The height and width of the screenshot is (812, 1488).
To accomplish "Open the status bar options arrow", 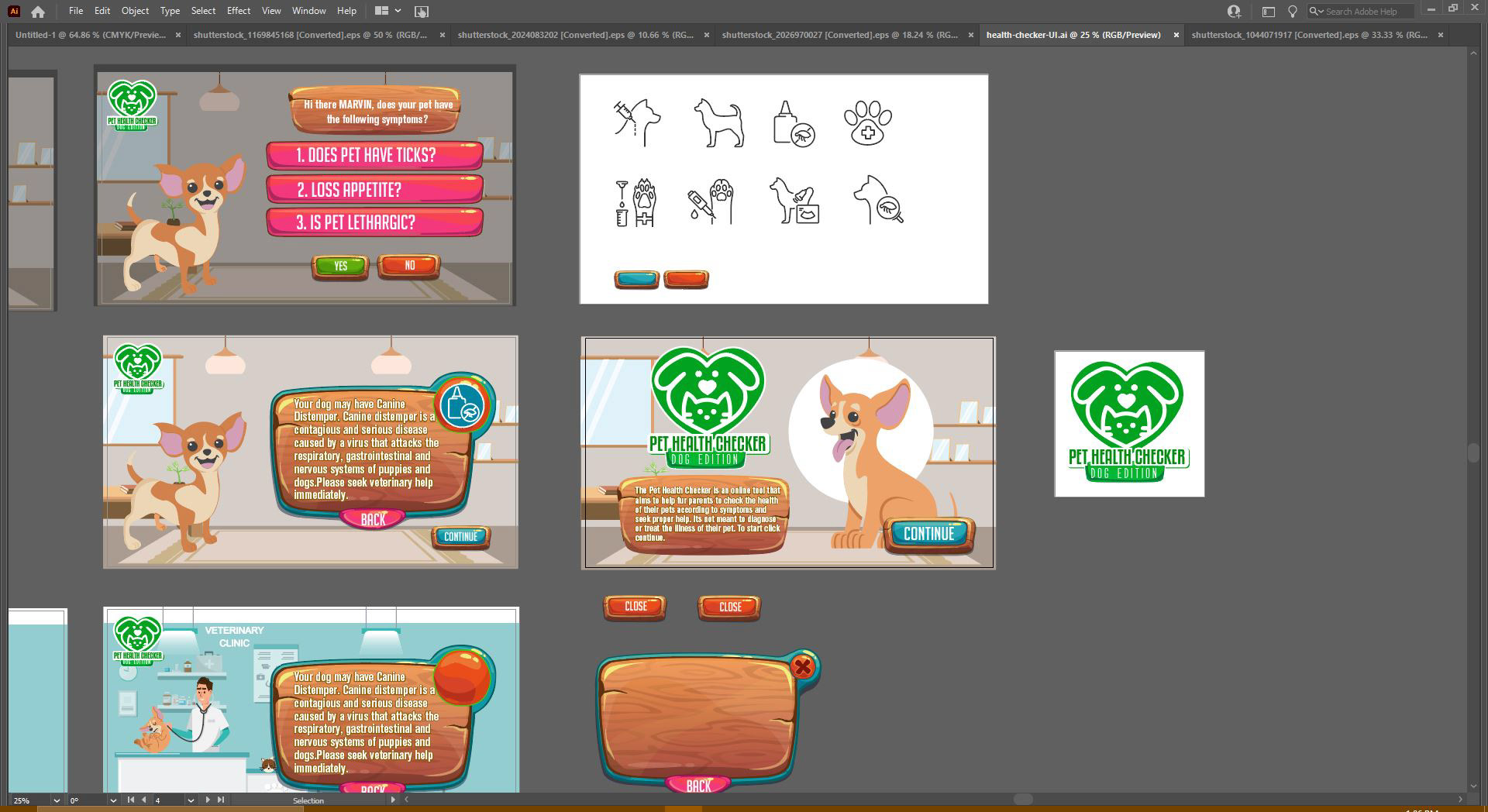I will click(393, 800).
